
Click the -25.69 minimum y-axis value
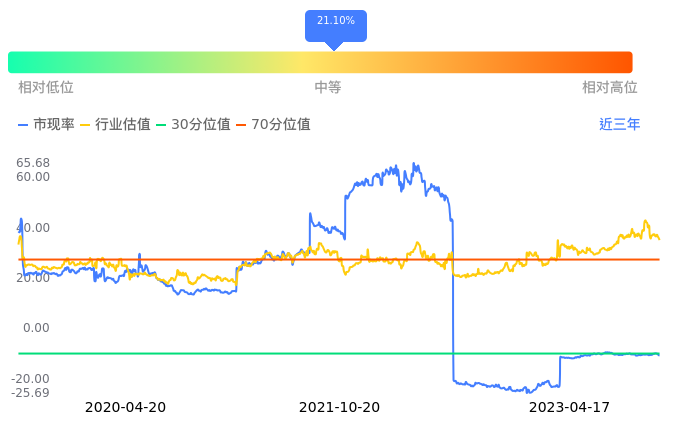[33, 392]
